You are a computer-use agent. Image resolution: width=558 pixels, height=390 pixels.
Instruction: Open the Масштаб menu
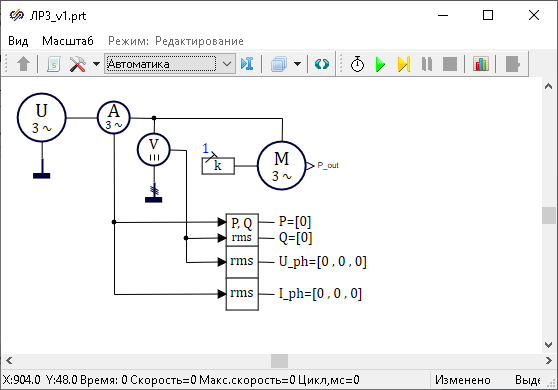point(68,41)
